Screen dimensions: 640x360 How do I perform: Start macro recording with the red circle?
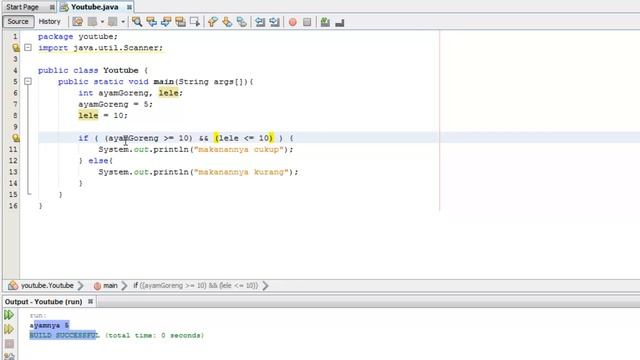[293, 22]
